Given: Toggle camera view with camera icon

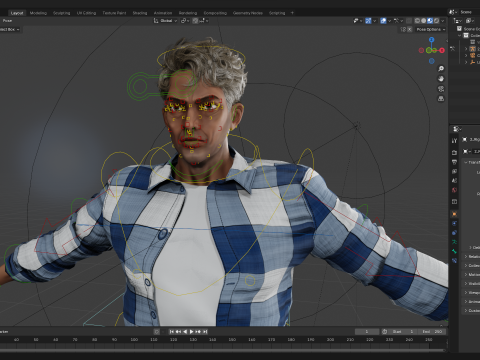Looking at the screenshot, I should pos(441,89).
